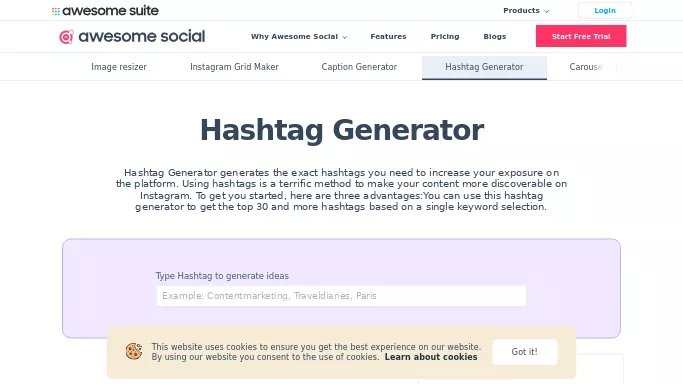Expand the Products dropdown
This screenshot has width=683, height=384.
[x=526, y=10]
